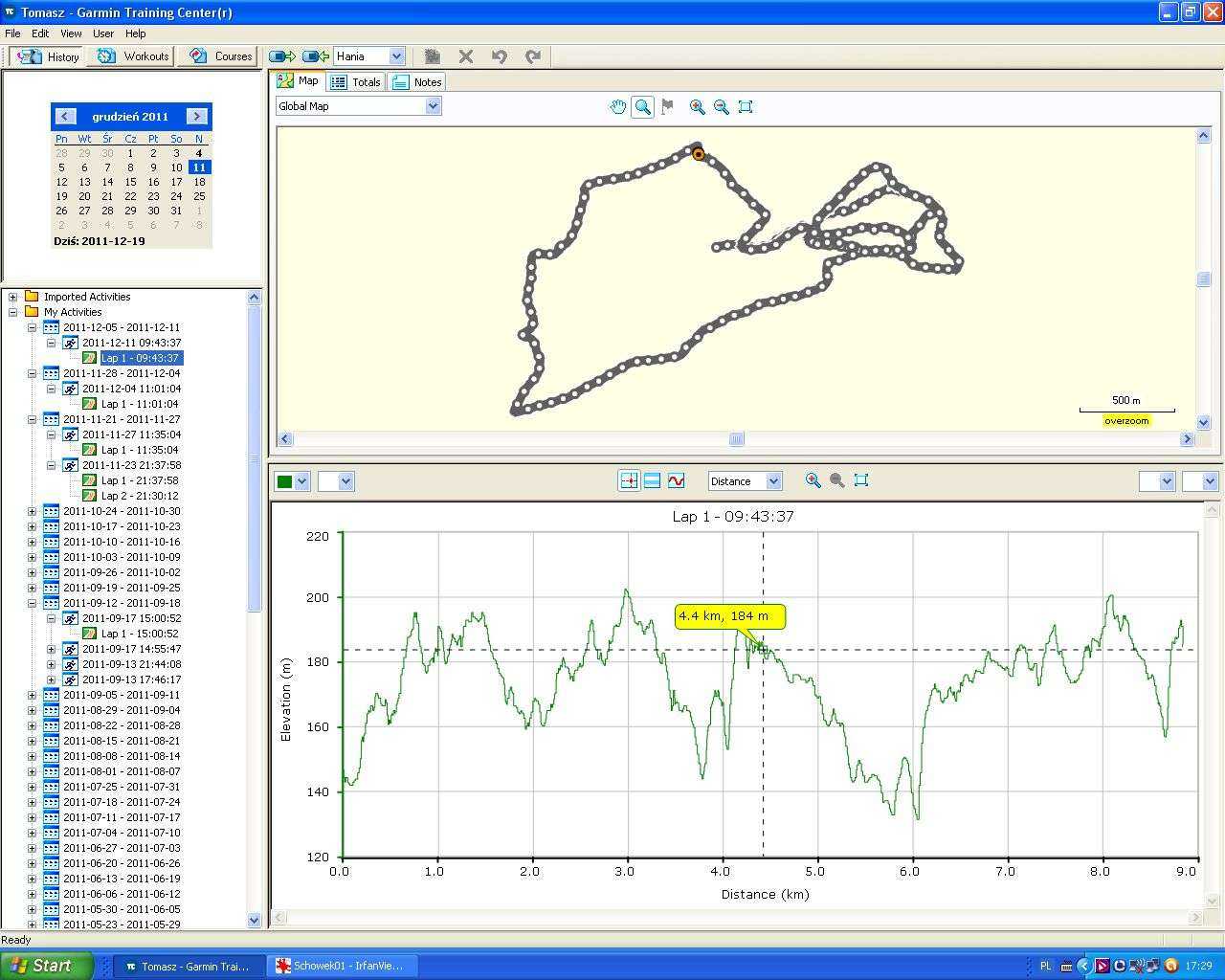Toggle the graph smoothing curve button
This screenshot has width=1225, height=980.
[676, 480]
